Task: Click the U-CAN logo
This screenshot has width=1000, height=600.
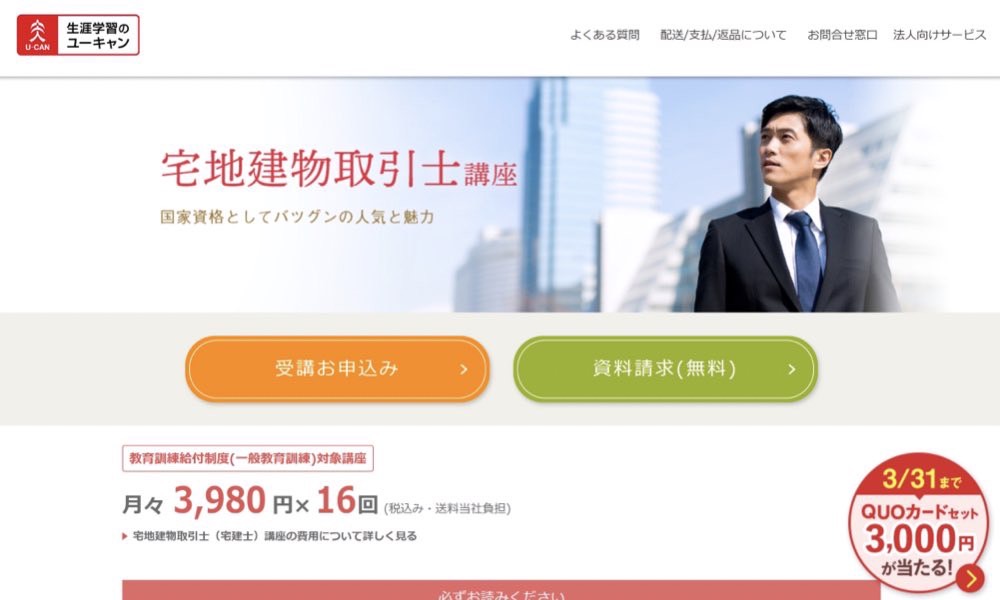Action: [x=78, y=35]
